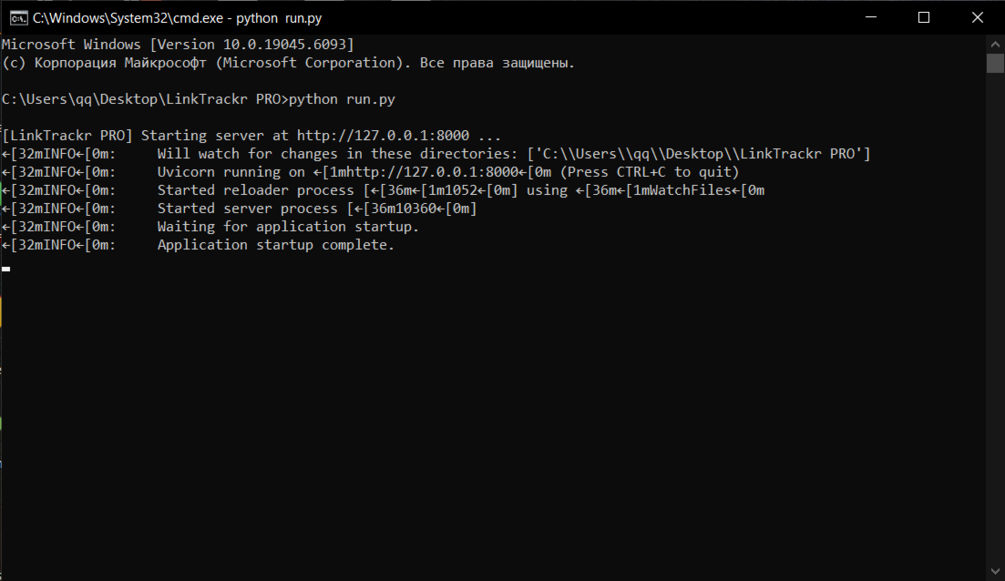Click the blinking cursor at the console bottom
This screenshot has height=581, width=1005.
pos(6,269)
